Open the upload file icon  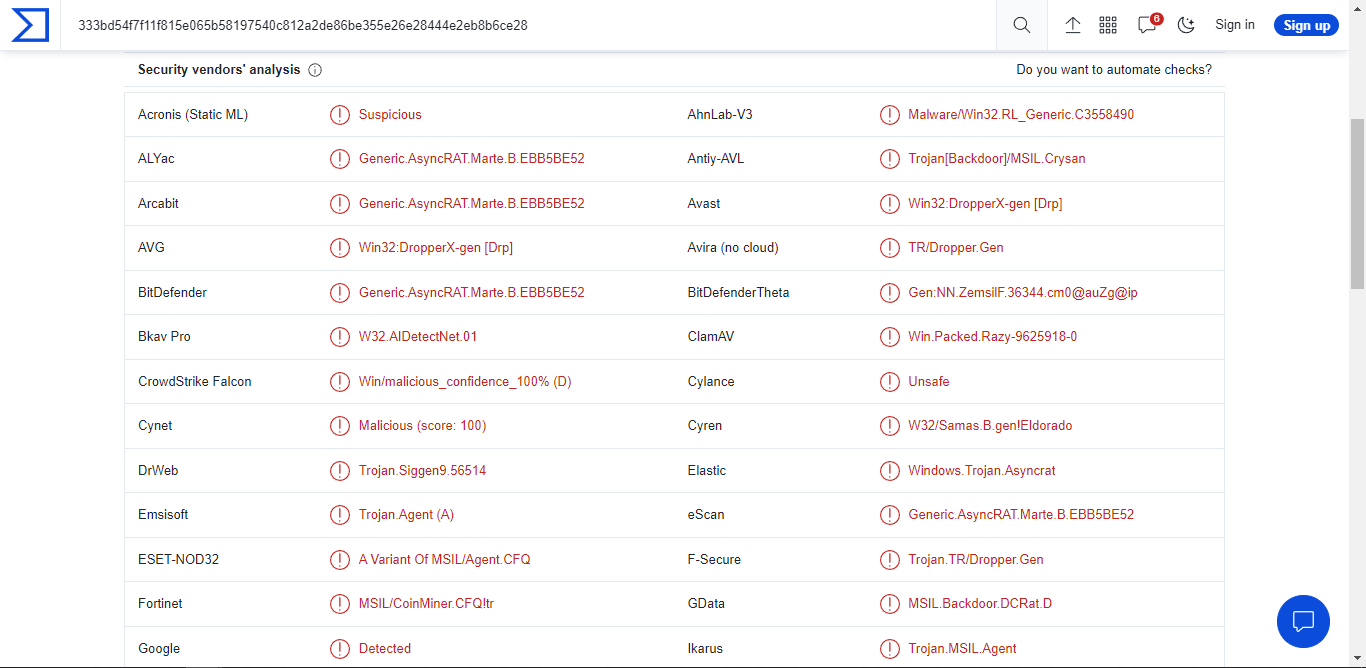(x=1073, y=25)
